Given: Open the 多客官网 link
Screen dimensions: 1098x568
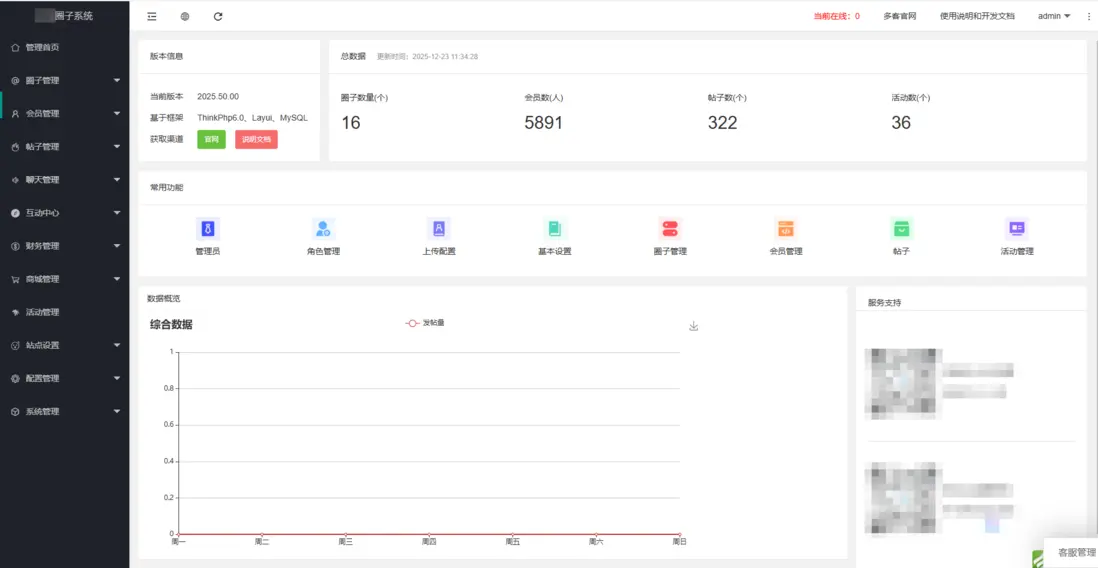Looking at the screenshot, I should [900, 16].
